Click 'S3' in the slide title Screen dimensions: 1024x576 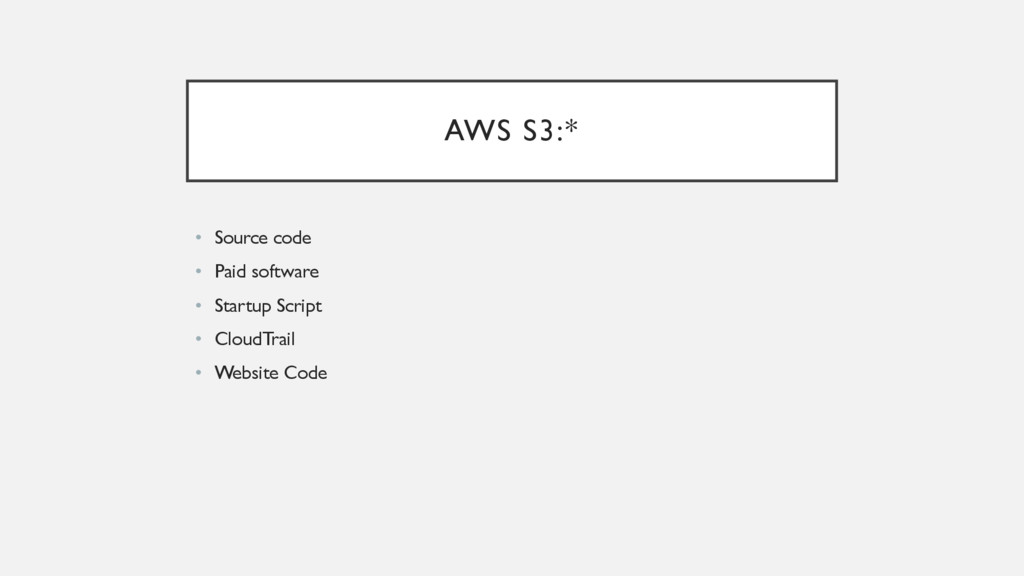point(539,131)
